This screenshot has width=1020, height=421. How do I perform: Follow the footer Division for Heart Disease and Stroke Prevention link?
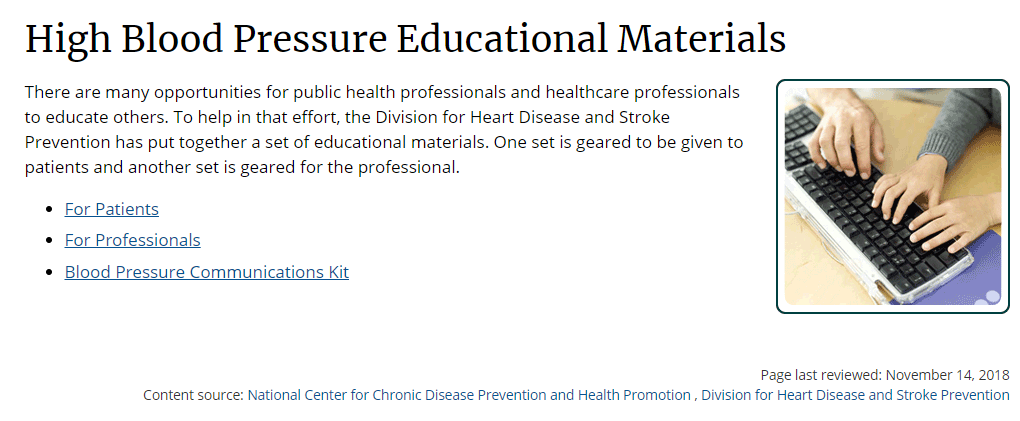pos(855,395)
